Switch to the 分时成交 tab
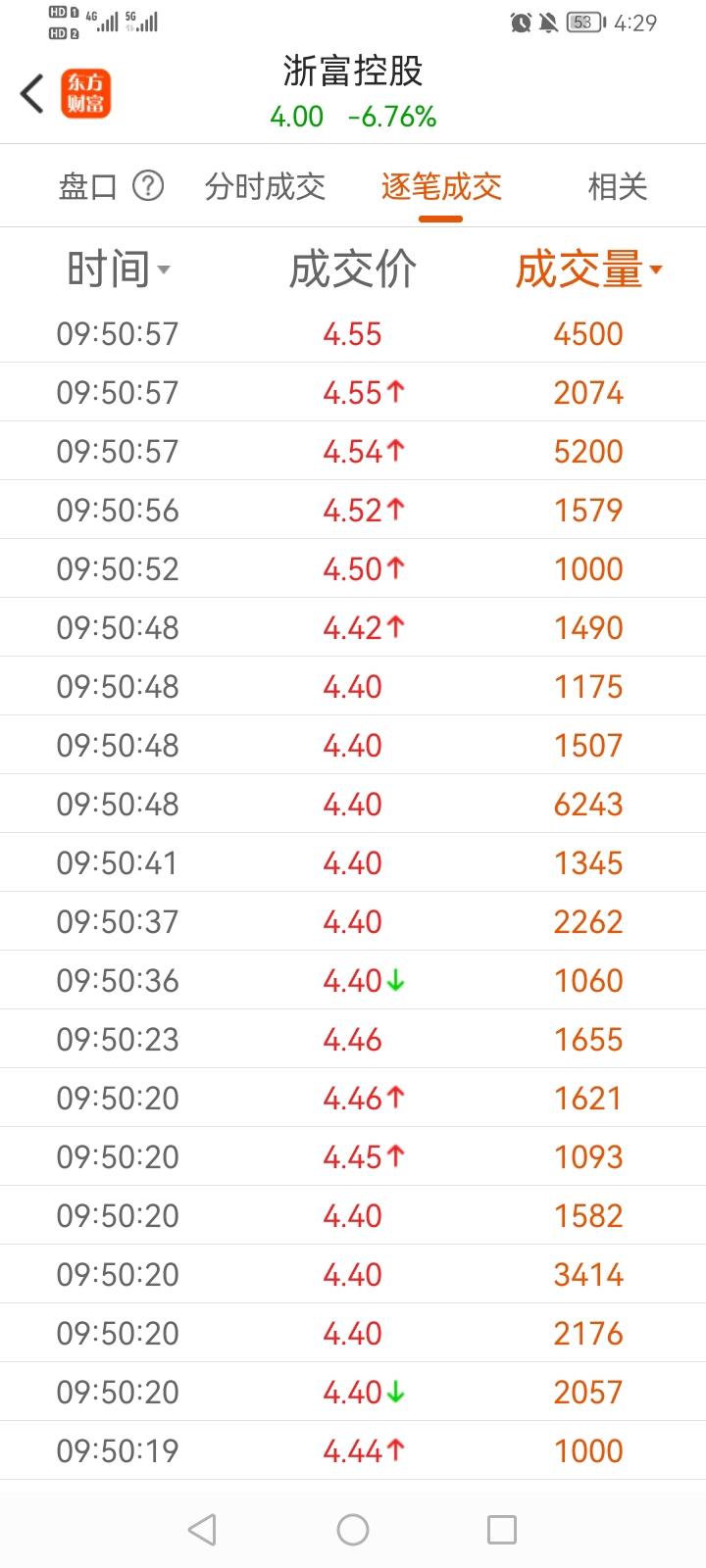706x1568 pixels. [265, 186]
